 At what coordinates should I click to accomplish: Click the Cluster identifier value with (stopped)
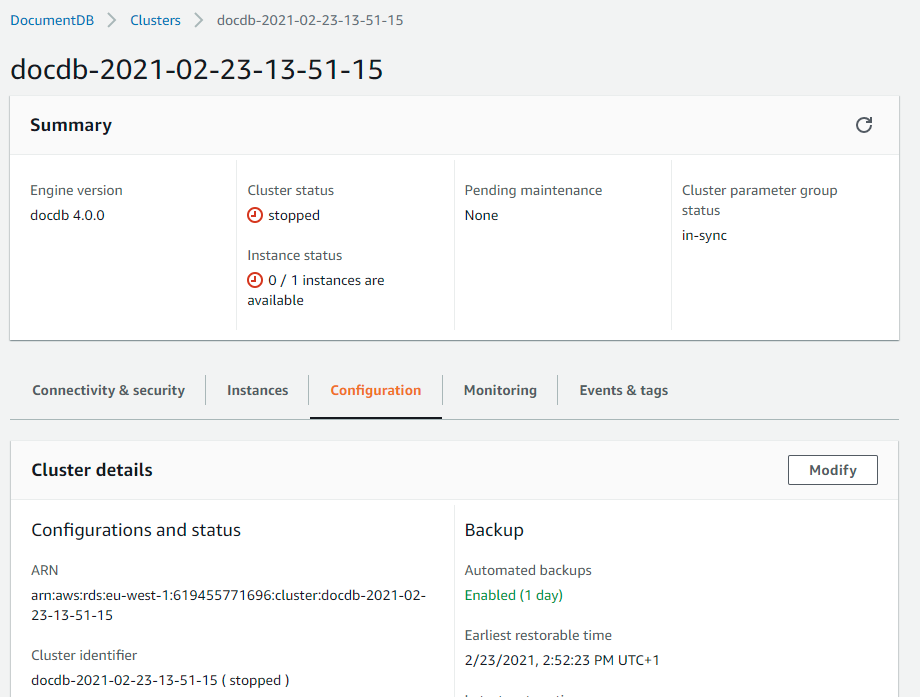(x=160, y=680)
